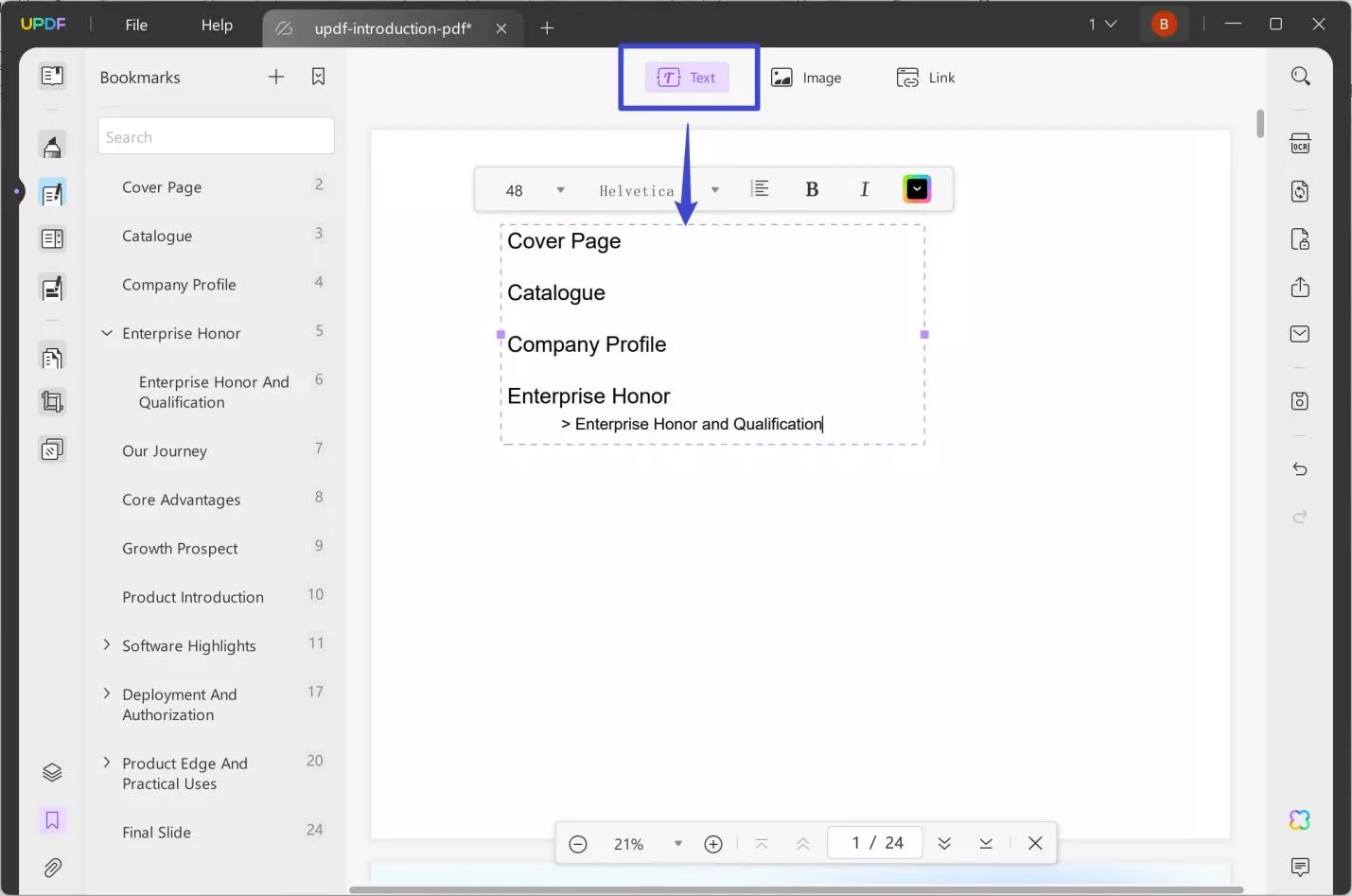The width and height of the screenshot is (1352, 896).
Task: Expand the Software Highlights bookmark
Action: point(107,644)
